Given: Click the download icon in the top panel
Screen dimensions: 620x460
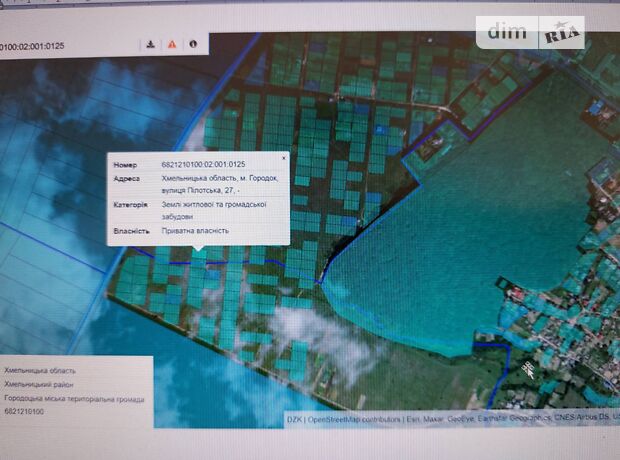Looking at the screenshot, I should coord(150,44).
